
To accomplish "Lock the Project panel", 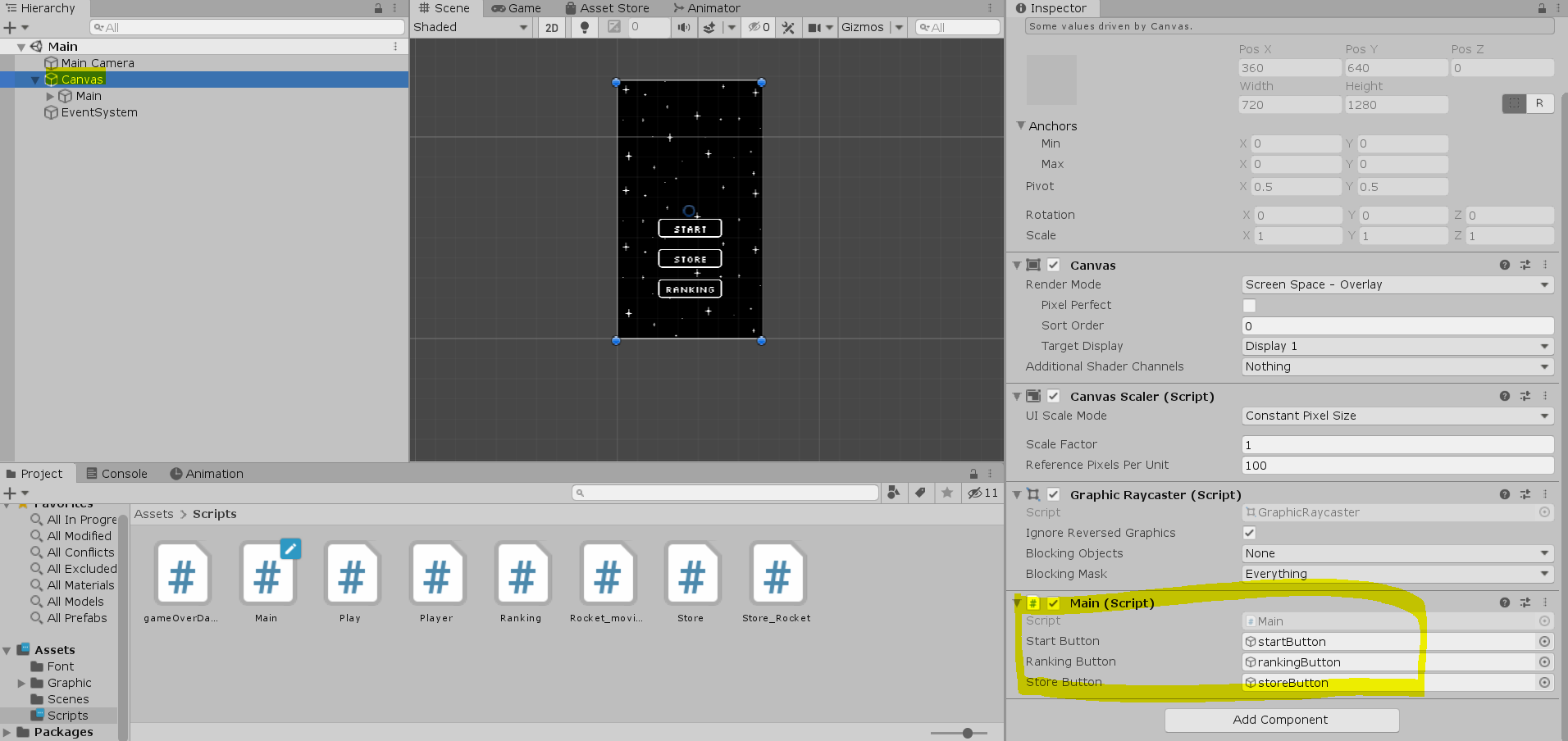I will tap(973, 474).
